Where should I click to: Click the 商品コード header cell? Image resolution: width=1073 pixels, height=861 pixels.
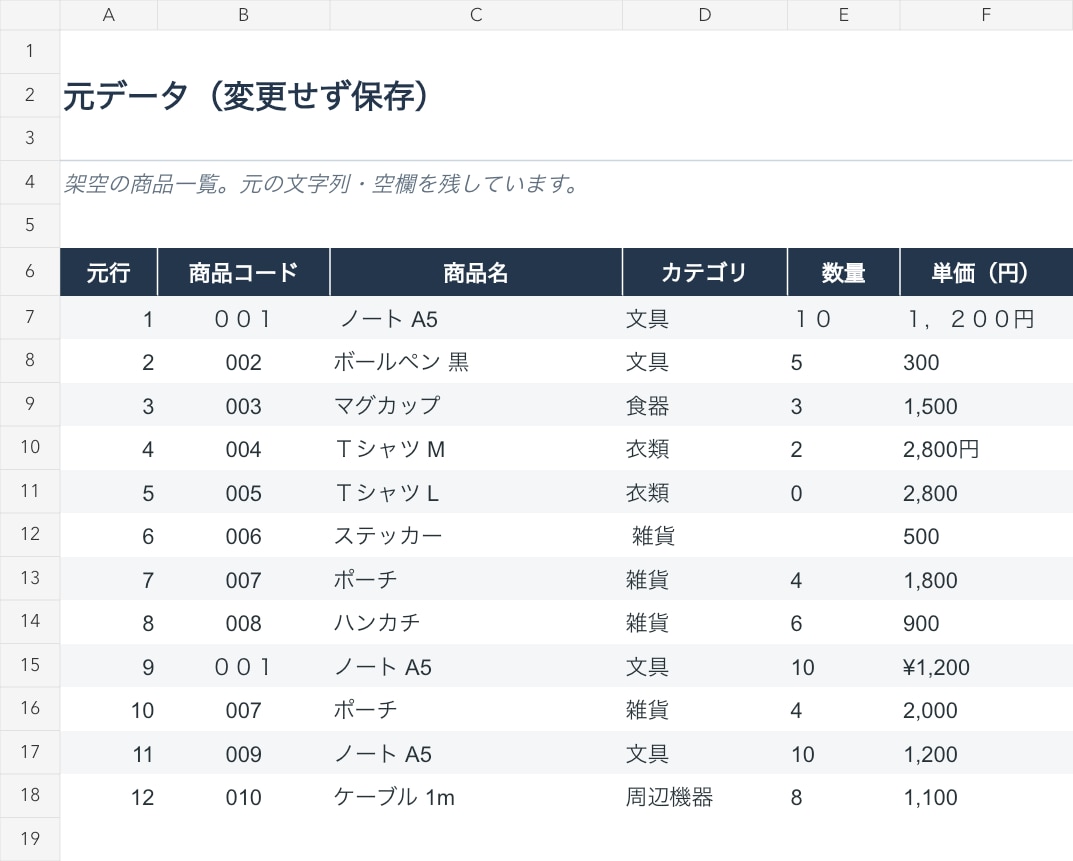[244, 272]
